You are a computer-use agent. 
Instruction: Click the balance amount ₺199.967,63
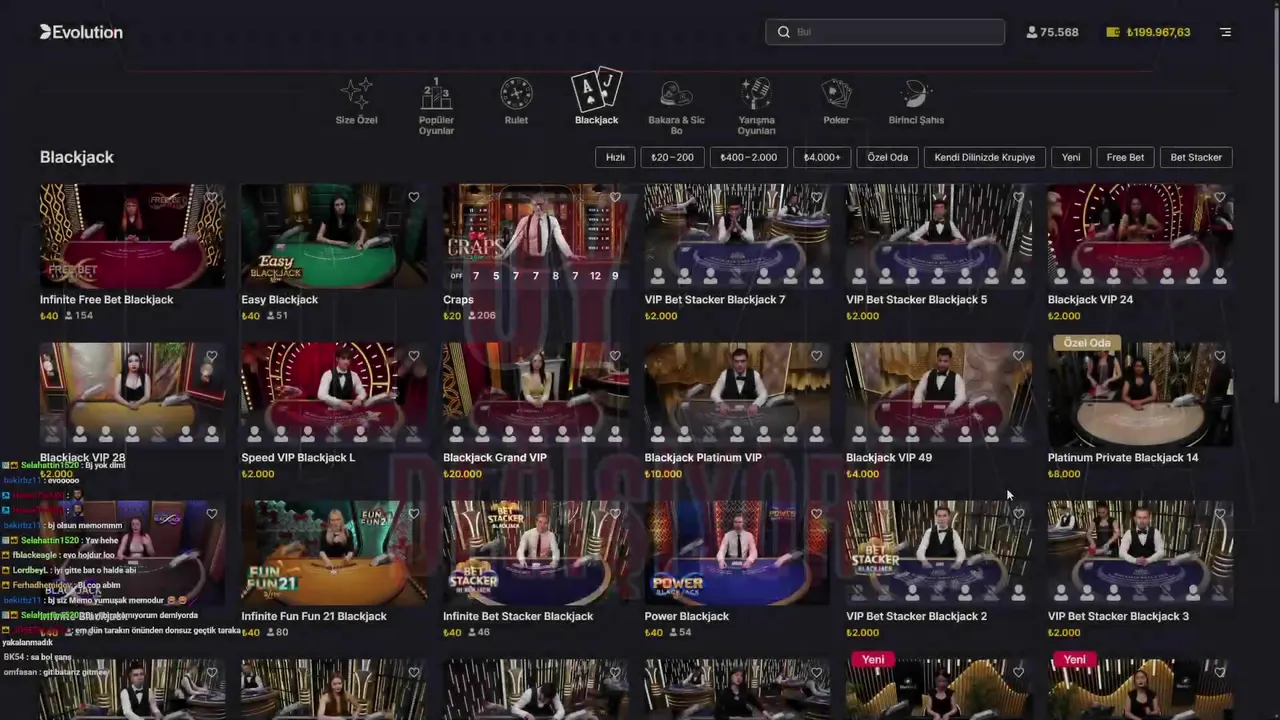(1158, 32)
